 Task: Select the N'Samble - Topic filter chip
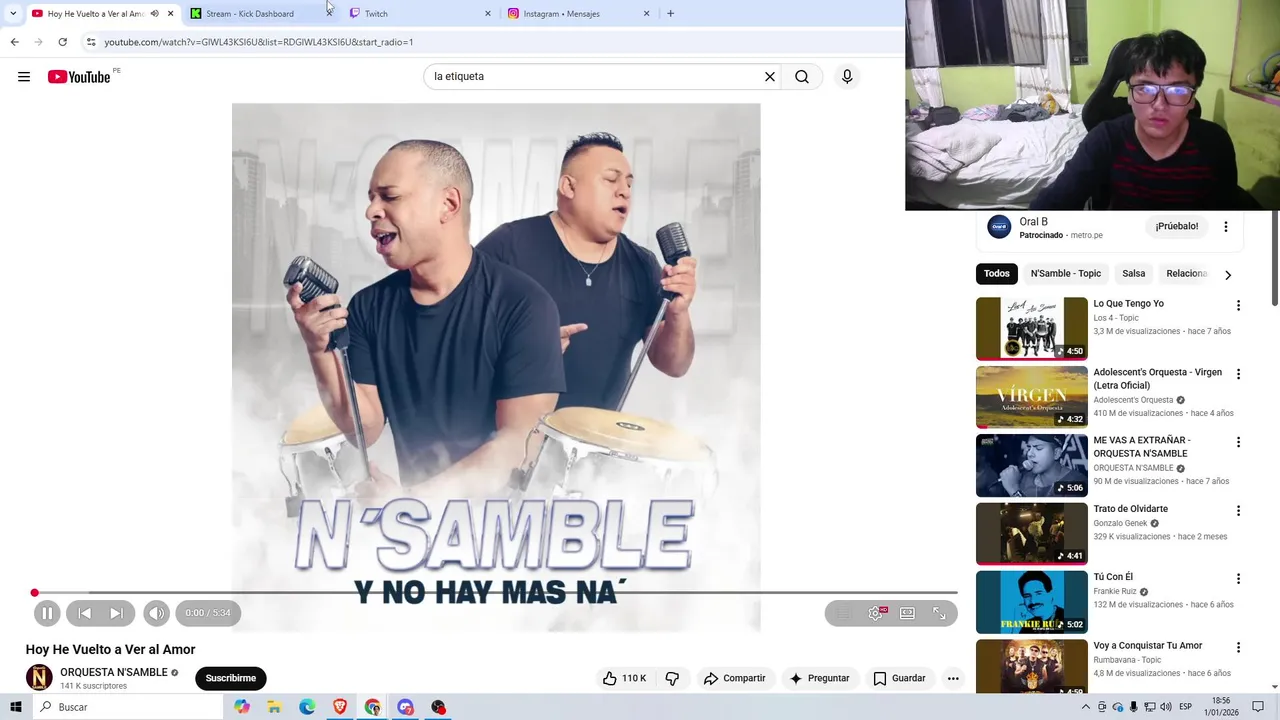(x=1066, y=274)
